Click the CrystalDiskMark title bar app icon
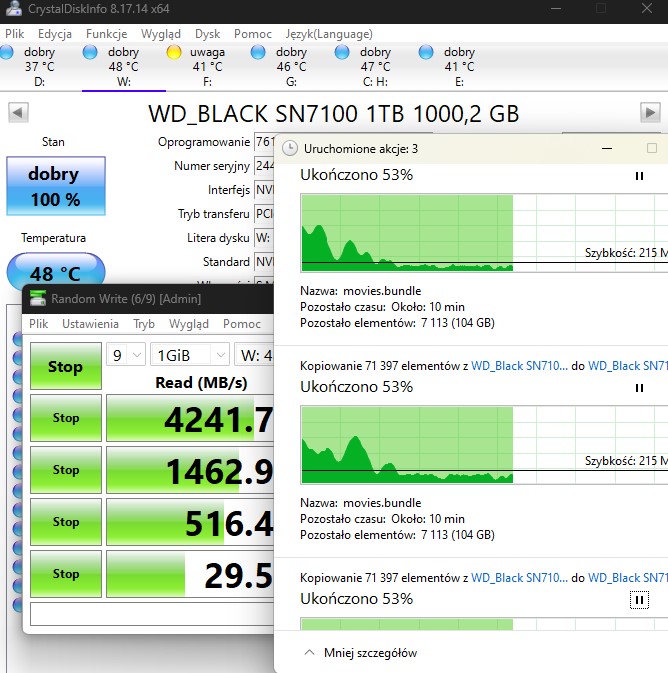Image resolution: width=668 pixels, height=673 pixels. [x=38, y=298]
